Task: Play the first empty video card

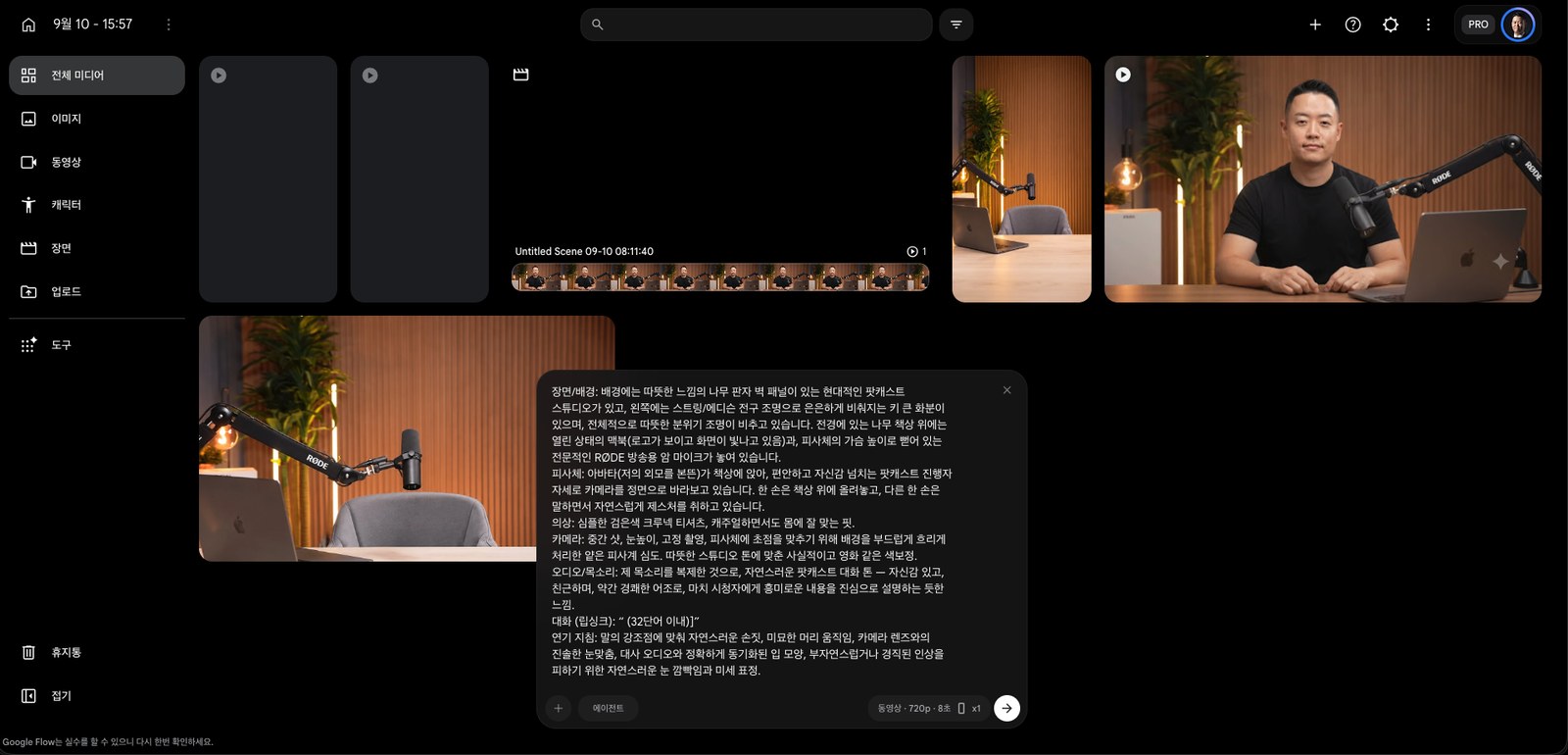Action: 219,75
